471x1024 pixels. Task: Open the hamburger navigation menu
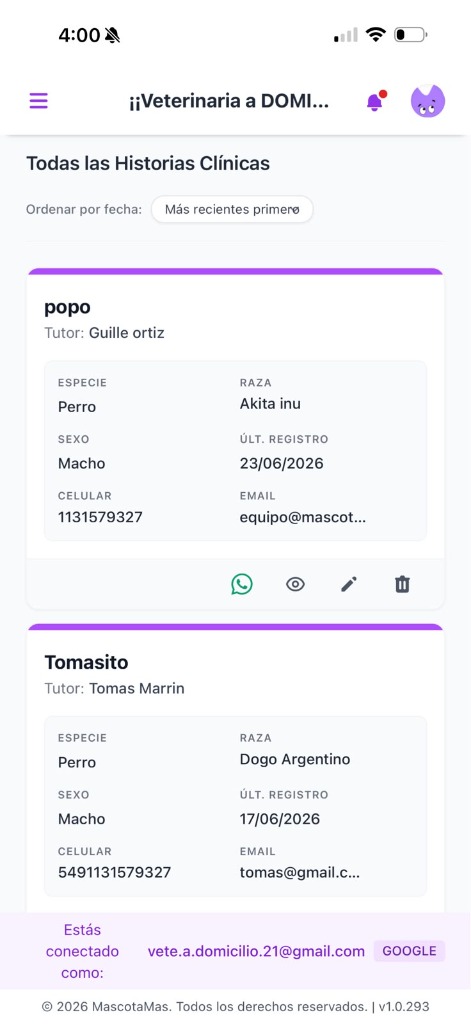point(39,101)
